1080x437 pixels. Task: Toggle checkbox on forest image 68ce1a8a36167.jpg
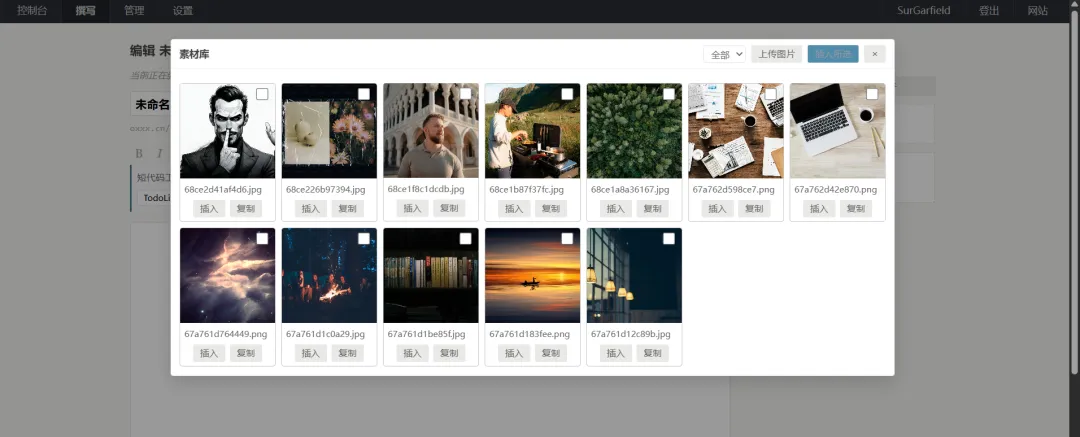tap(669, 94)
